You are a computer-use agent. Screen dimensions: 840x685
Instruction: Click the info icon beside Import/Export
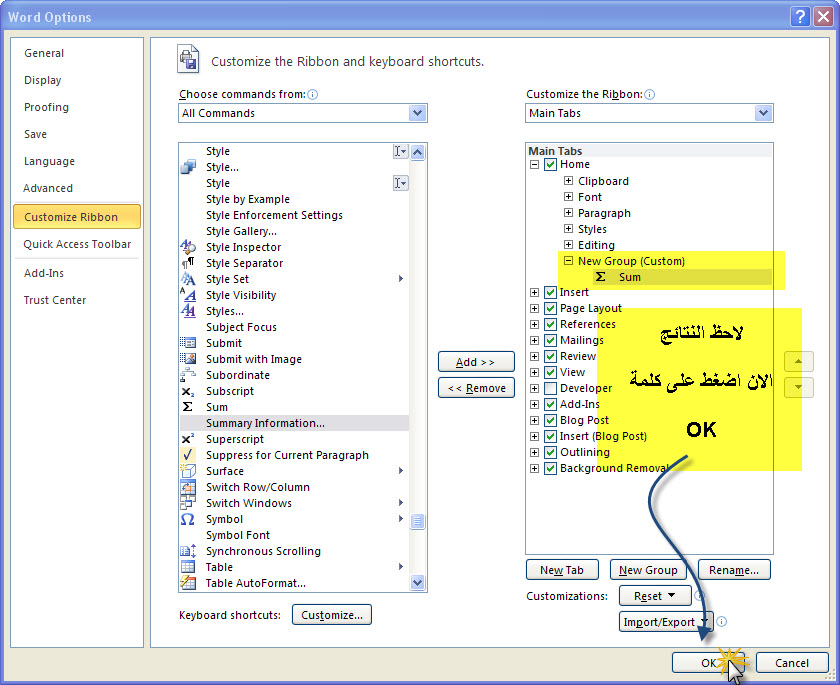coord(722,621)
